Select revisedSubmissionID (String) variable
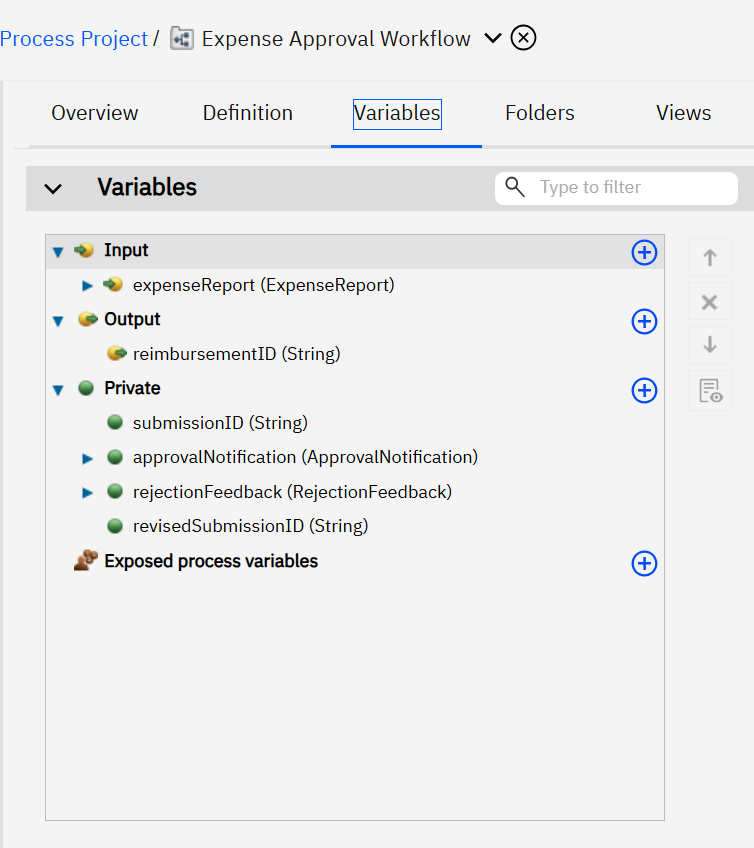 pyautogui.click(x=250, y=526)
